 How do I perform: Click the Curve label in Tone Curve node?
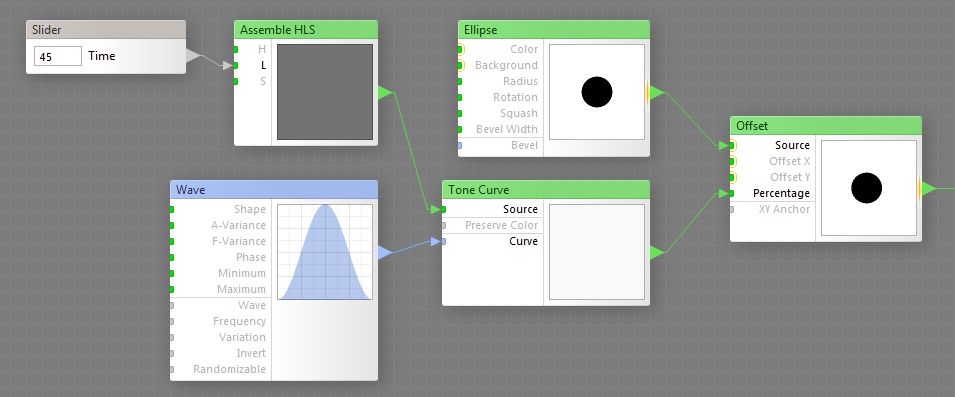click(x=524, y=241)
